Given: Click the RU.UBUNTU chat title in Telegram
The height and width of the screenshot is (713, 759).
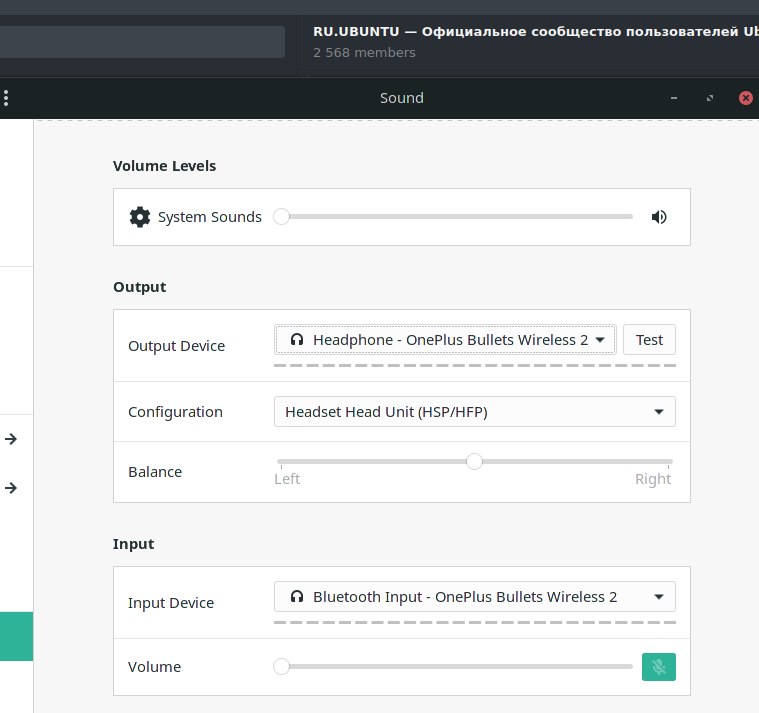Looking at the screenshot, I should [536, 31].
